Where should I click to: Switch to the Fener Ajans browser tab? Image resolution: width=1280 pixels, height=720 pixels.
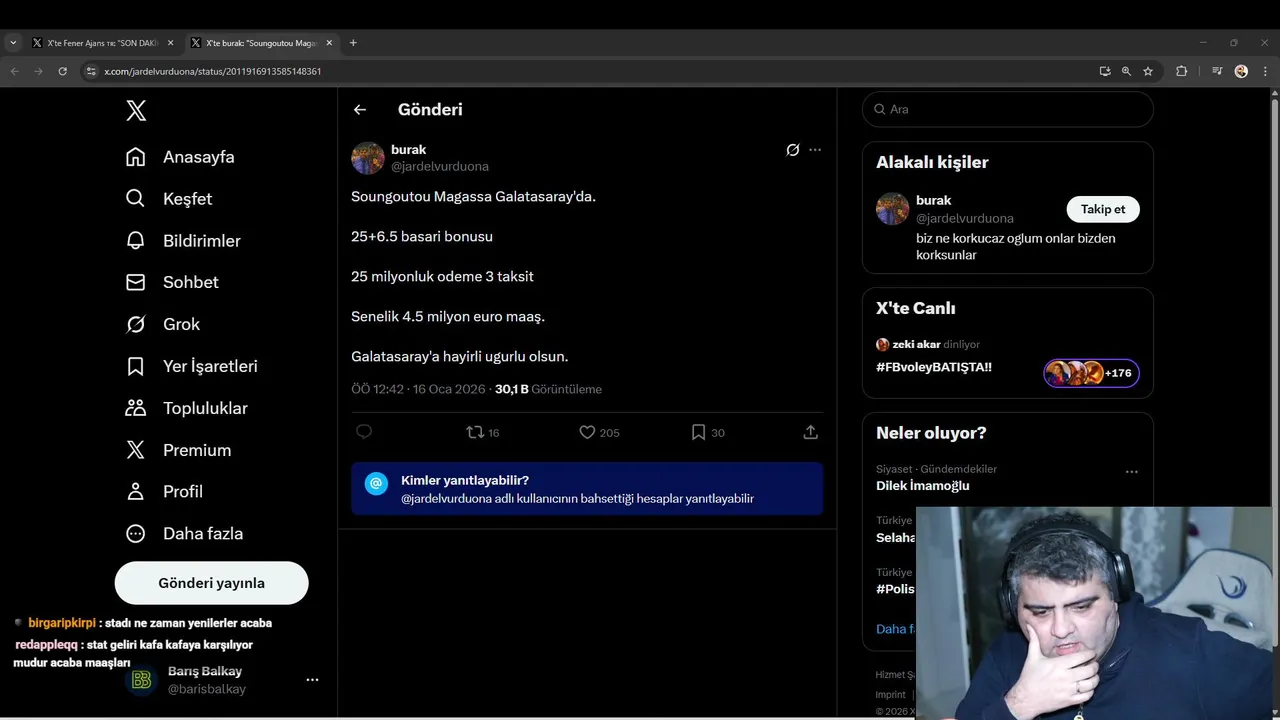tap(102, 43)
